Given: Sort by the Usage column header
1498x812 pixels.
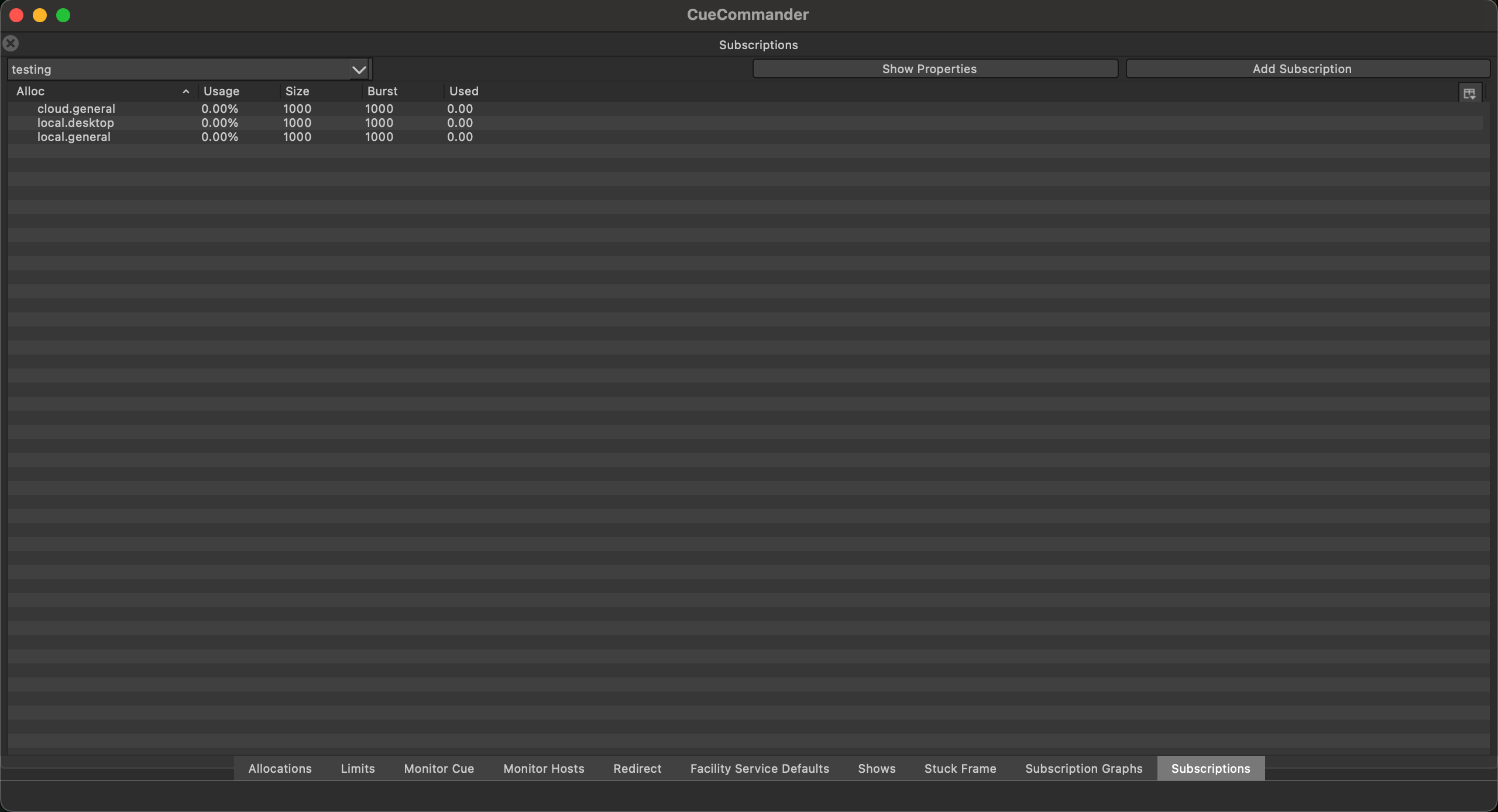Looking at the screenshot, I should (x=239, y=91).
